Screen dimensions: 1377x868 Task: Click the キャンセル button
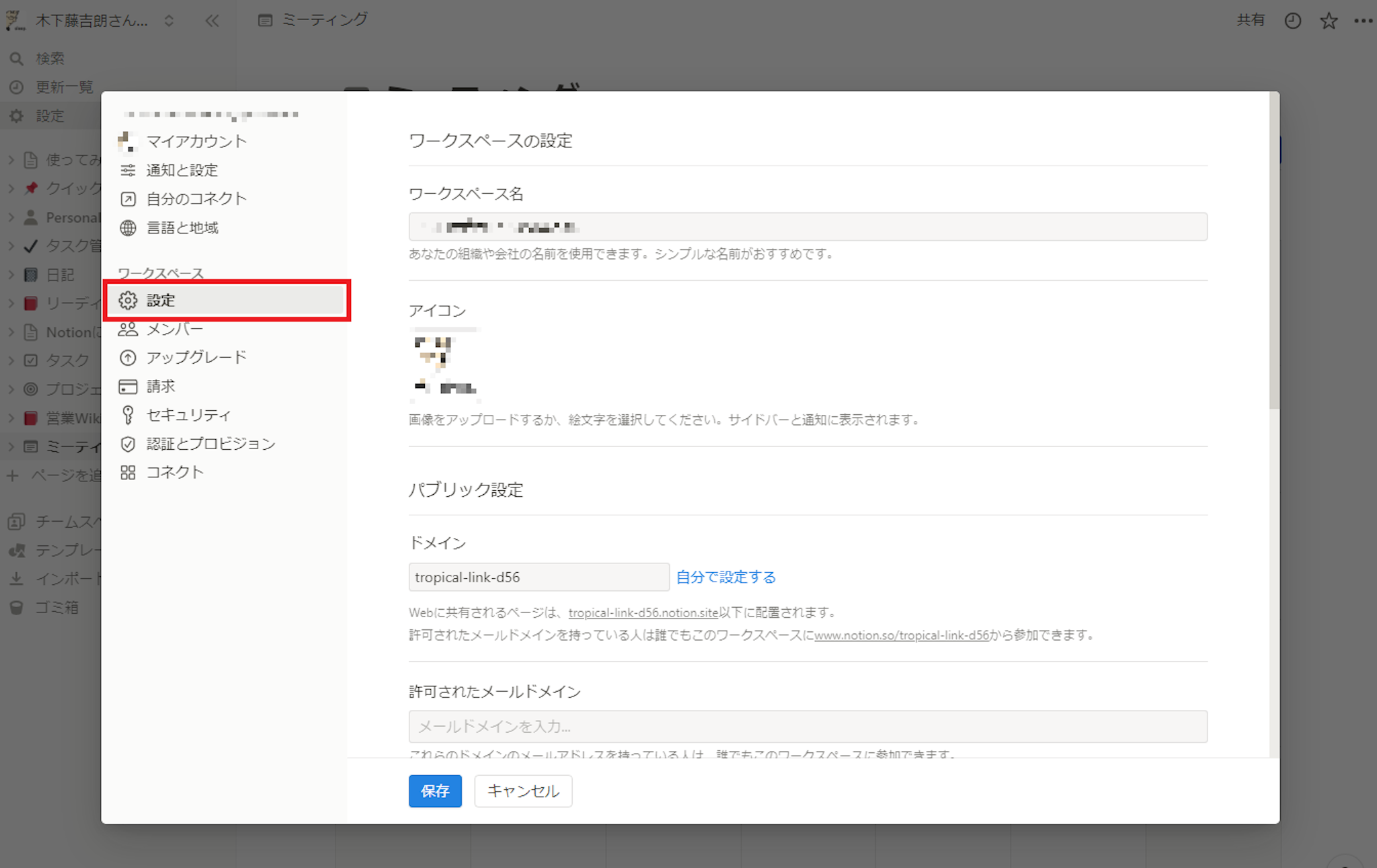pyautogui.click(x=522, y=791)
